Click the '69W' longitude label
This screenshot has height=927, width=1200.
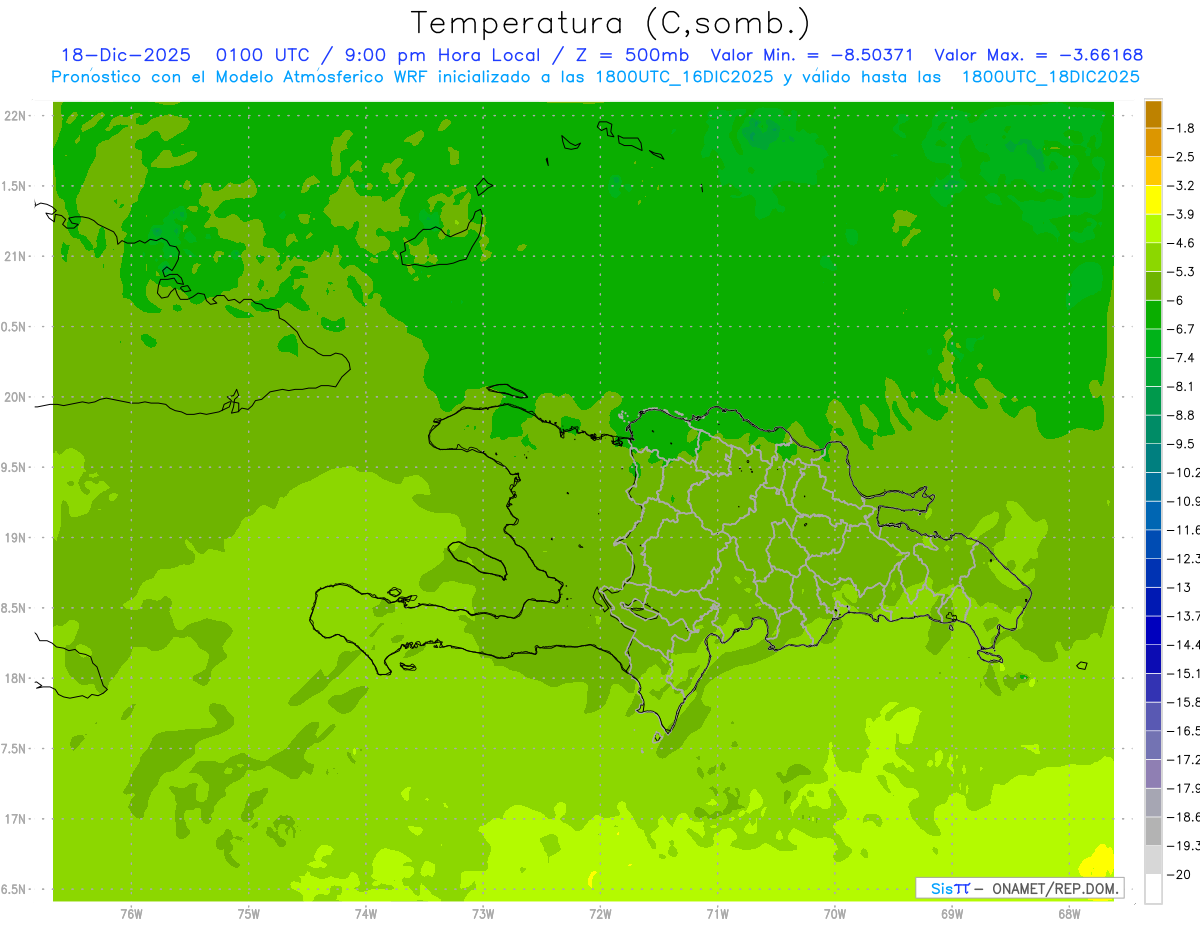pyautogui.click(x=952, y=914)
